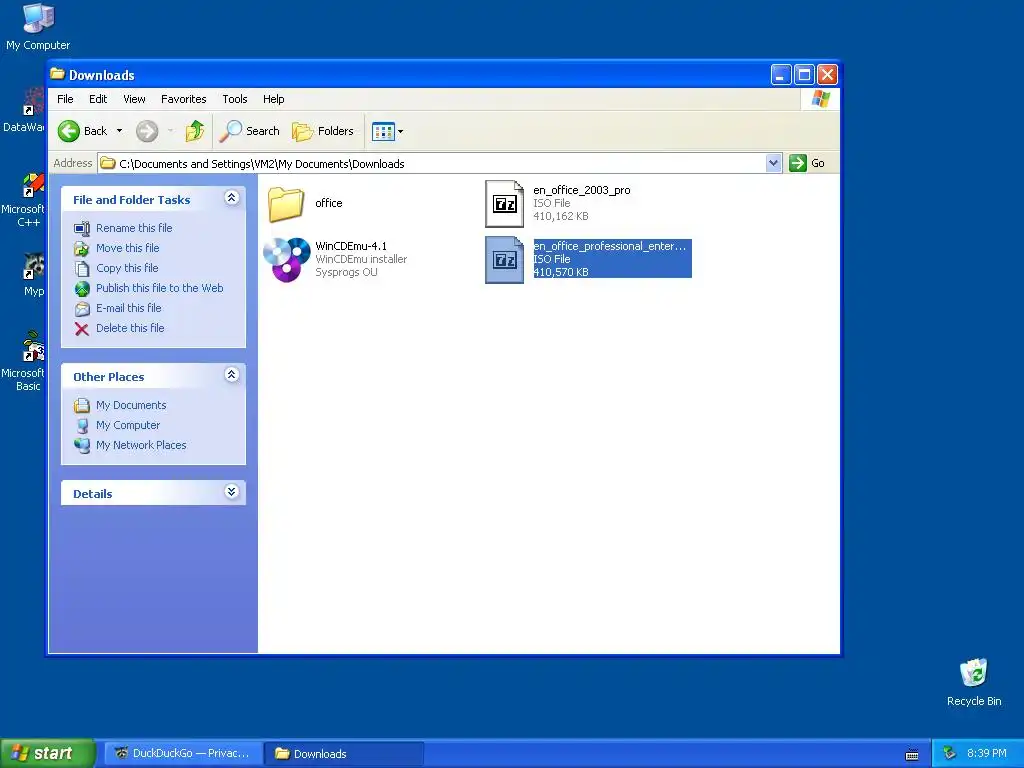Open My Network Places link
This screenshot has width=1024, height=768.
(x=141, y=445)
